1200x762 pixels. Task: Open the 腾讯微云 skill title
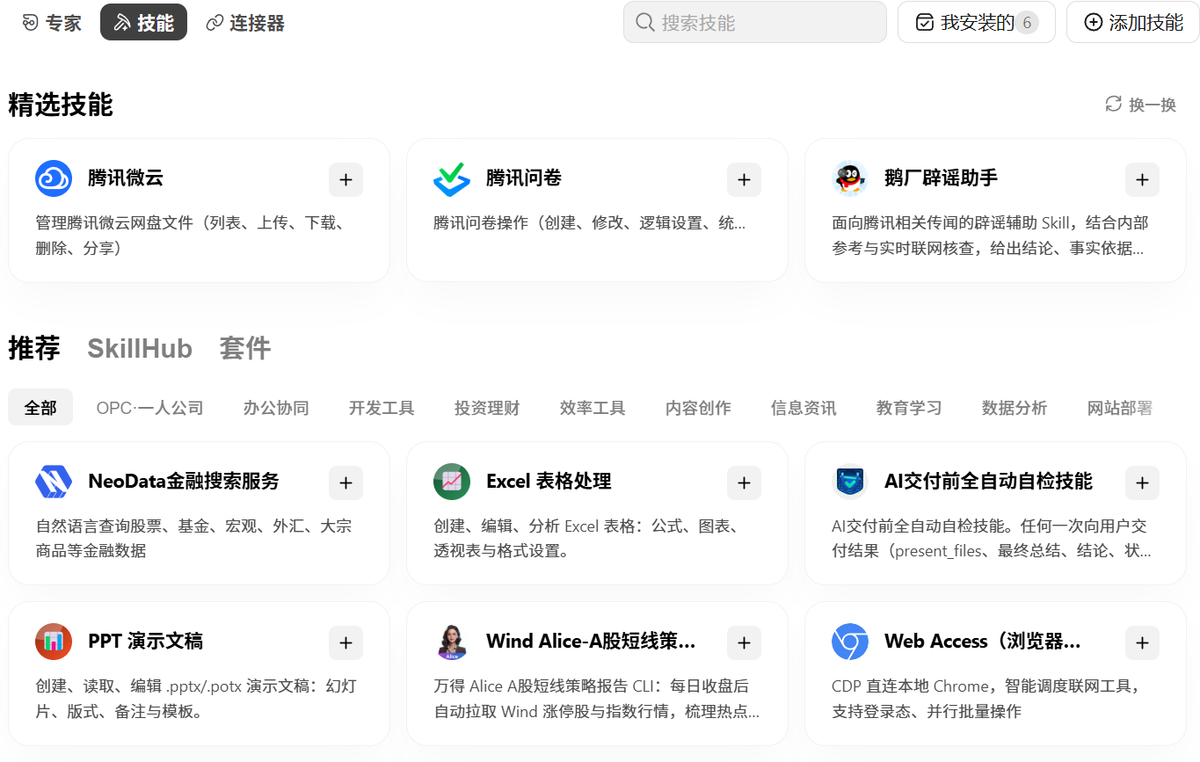[125, 179]
